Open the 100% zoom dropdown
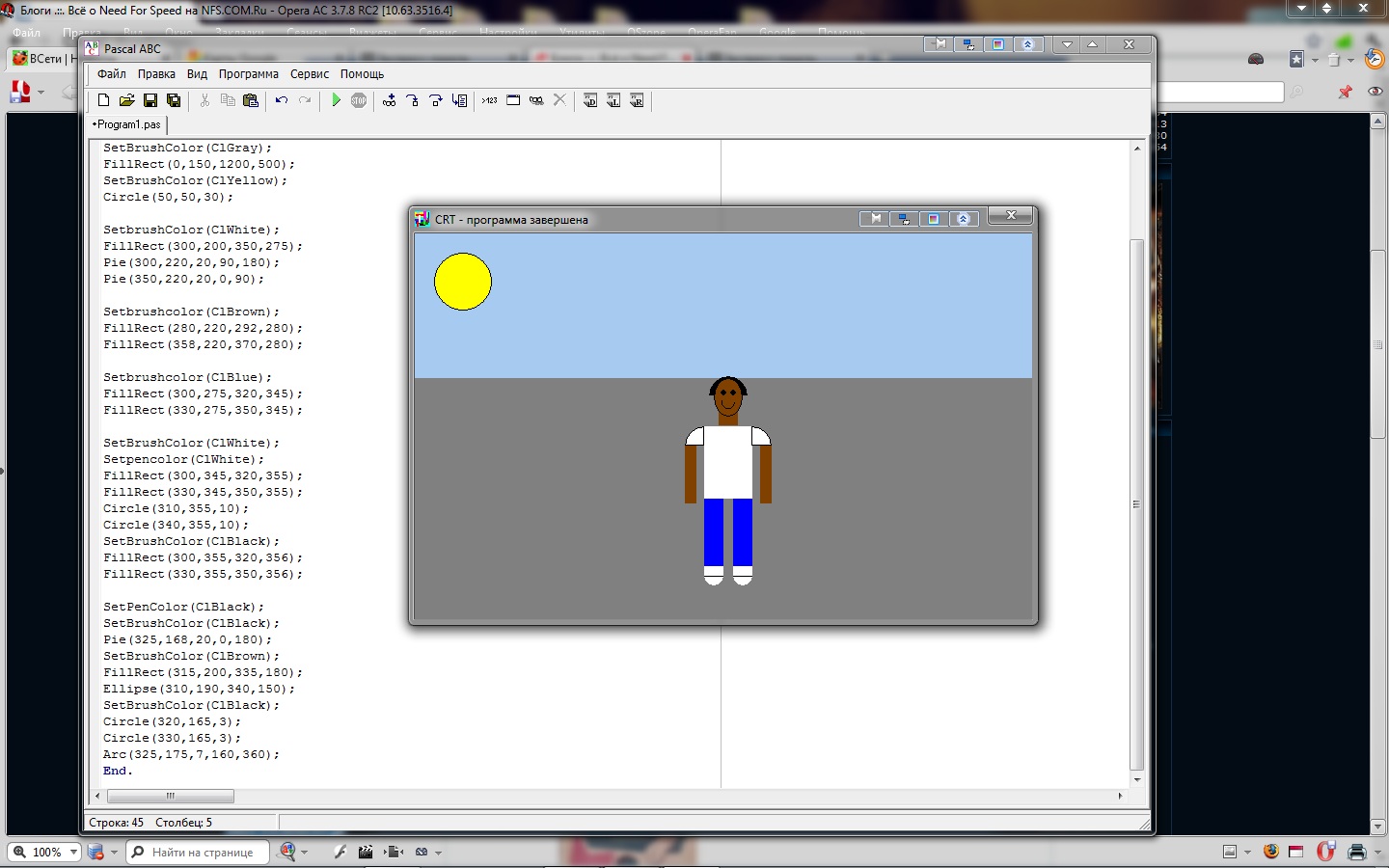The image size is (1389, 868). tap(73, 852)
